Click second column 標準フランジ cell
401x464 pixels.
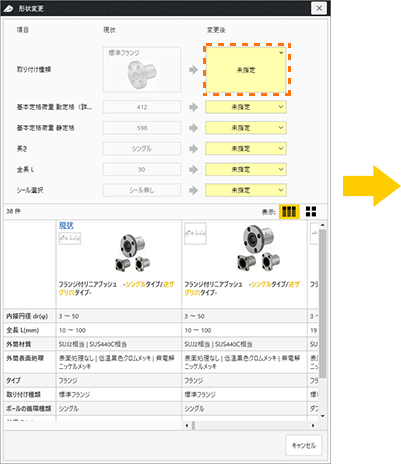coord(244,394)
